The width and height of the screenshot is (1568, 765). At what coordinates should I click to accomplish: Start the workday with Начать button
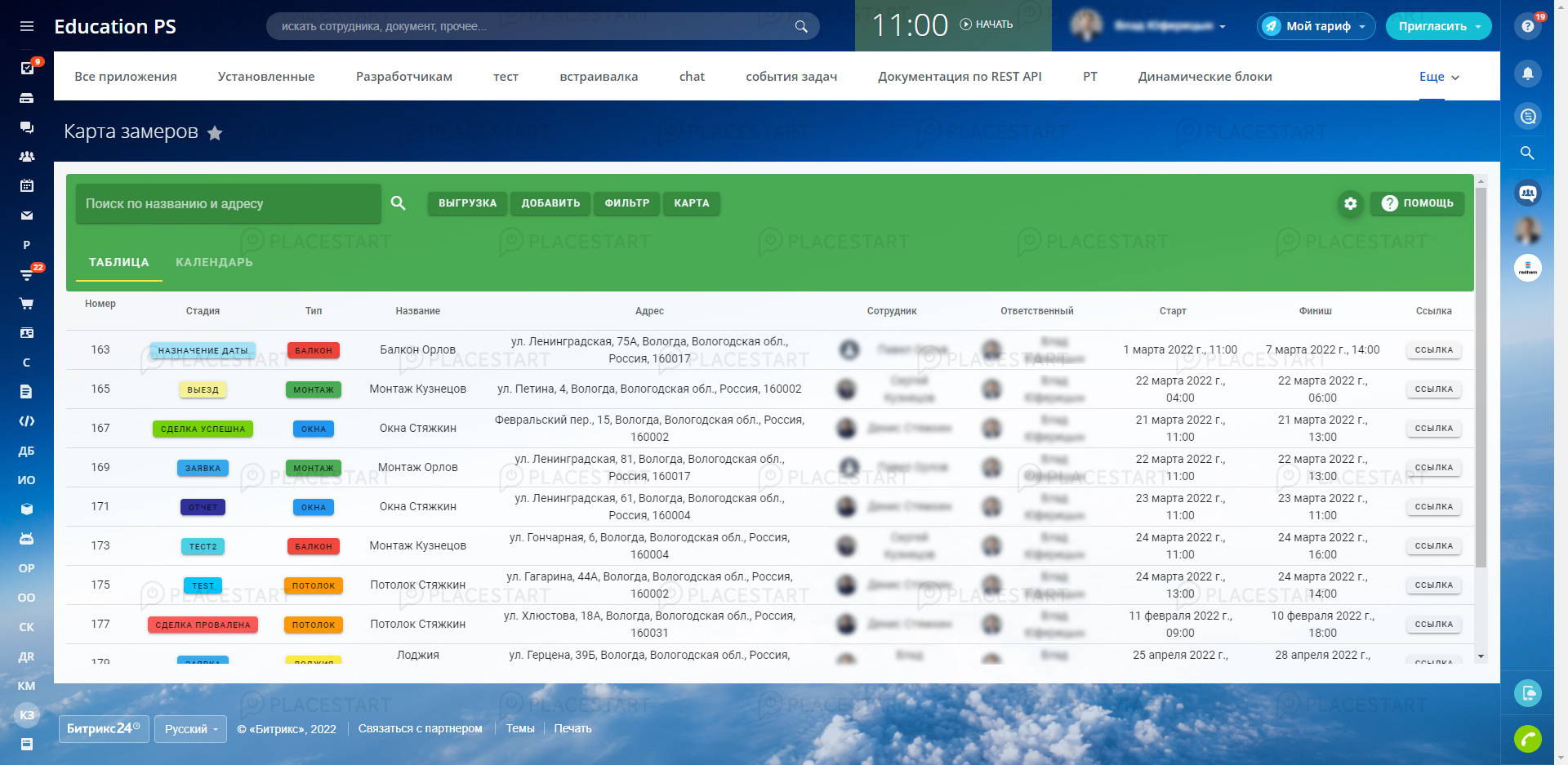coord(986,24)
